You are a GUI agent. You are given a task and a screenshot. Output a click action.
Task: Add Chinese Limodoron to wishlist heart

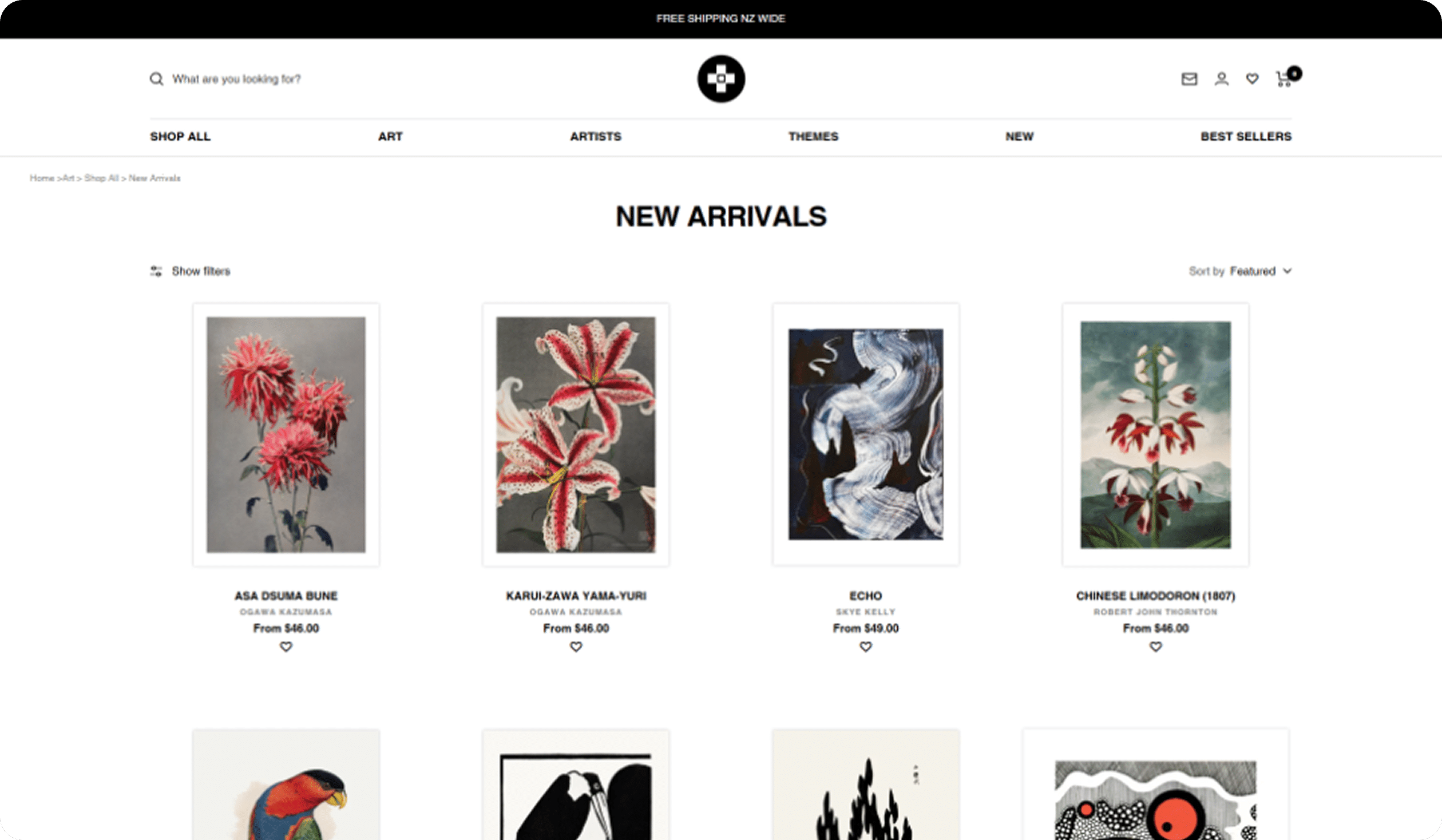point(1156,647)
